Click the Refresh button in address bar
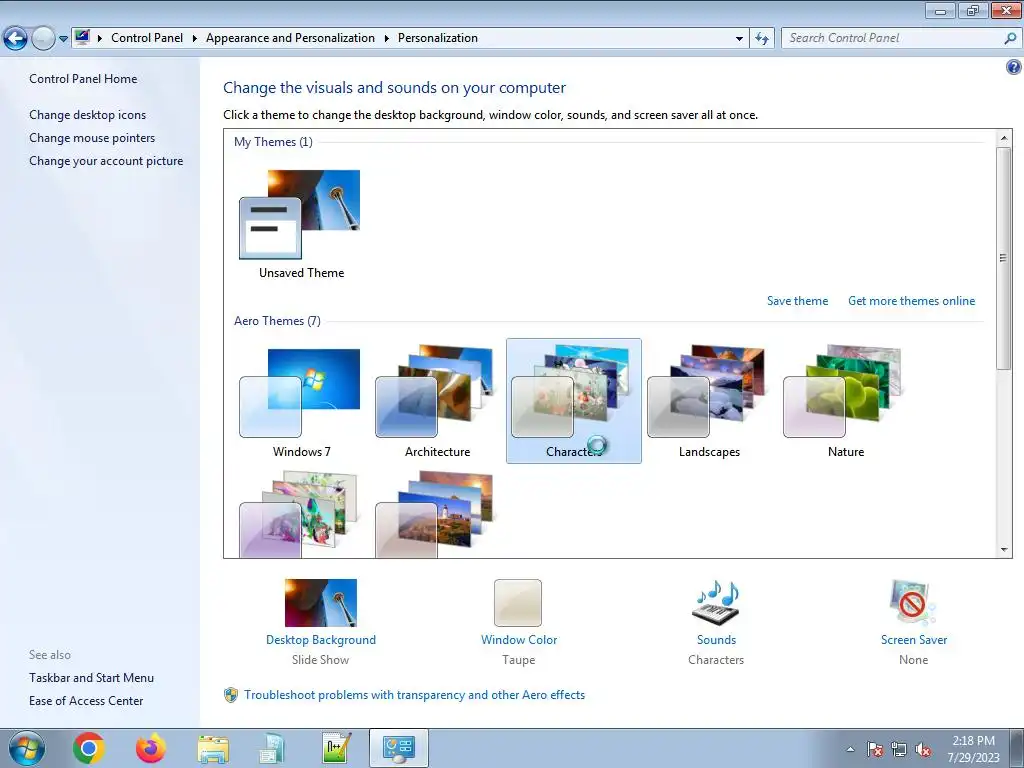This screenshot has width=1024, height=768. 761,39
